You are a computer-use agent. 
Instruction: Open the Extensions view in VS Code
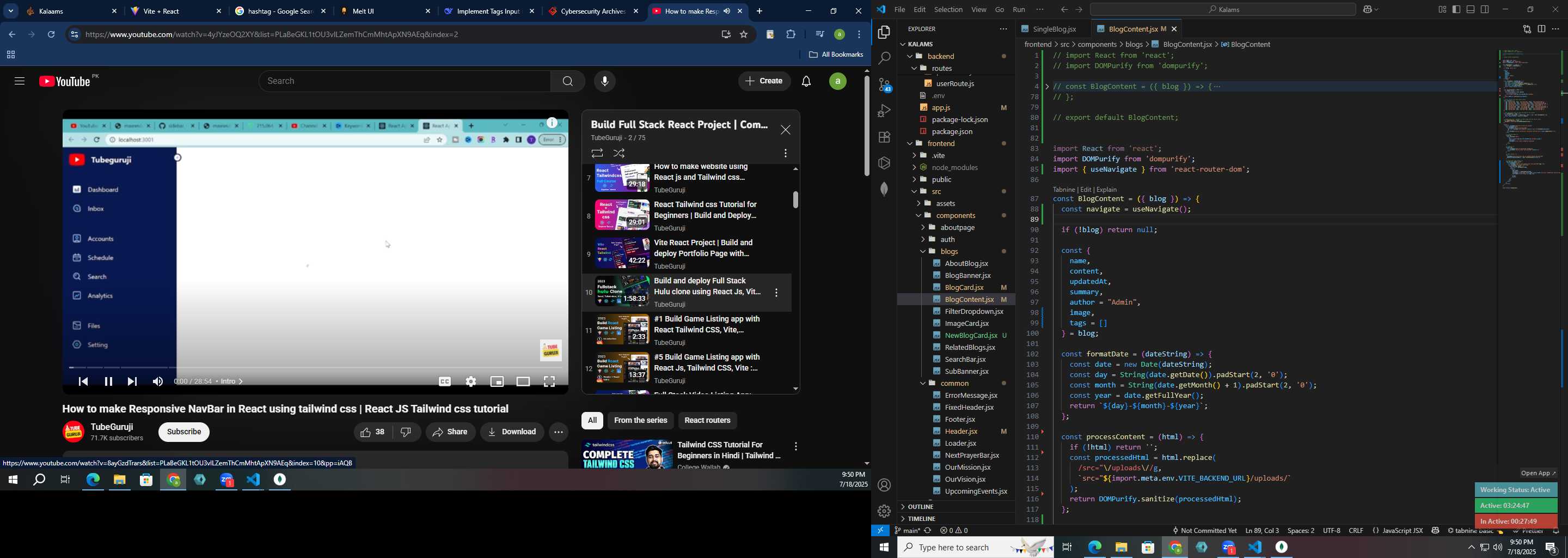(884, 137)
